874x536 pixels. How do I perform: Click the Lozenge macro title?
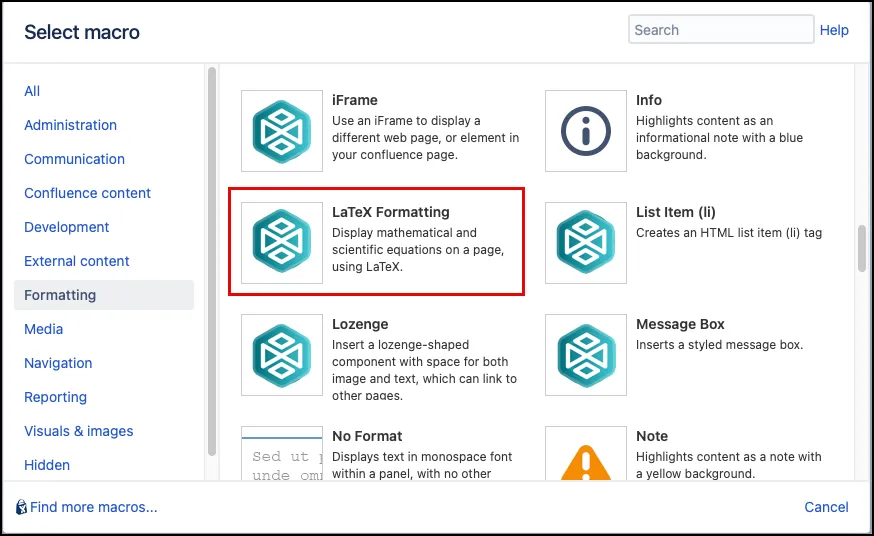[x=360, y=324]
